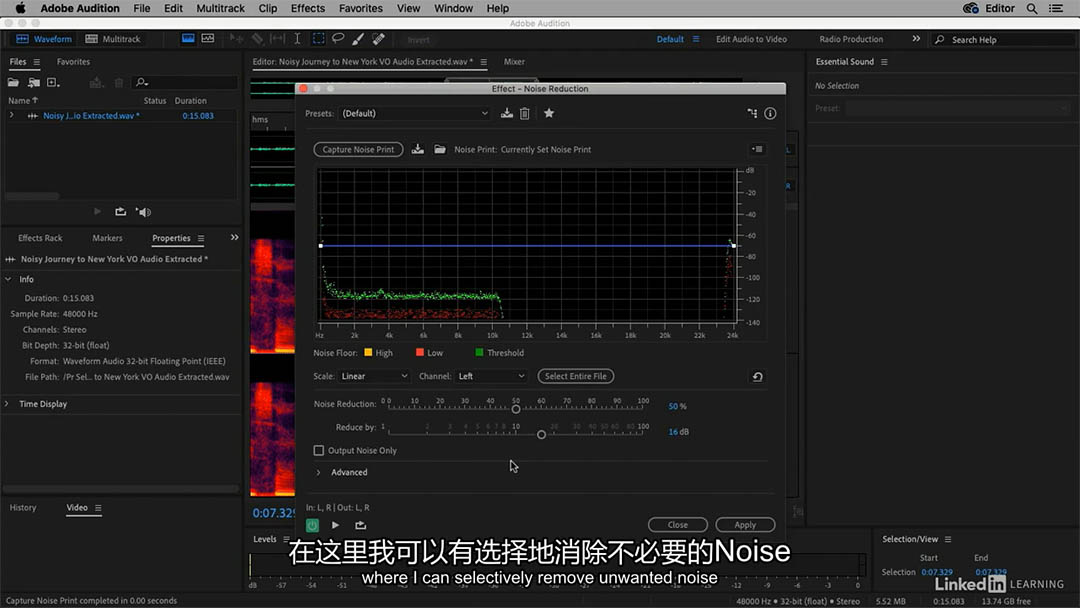
Task: Adjust the Reduce by slider handle
Action: pyautogui.click(x=541, y=434)
